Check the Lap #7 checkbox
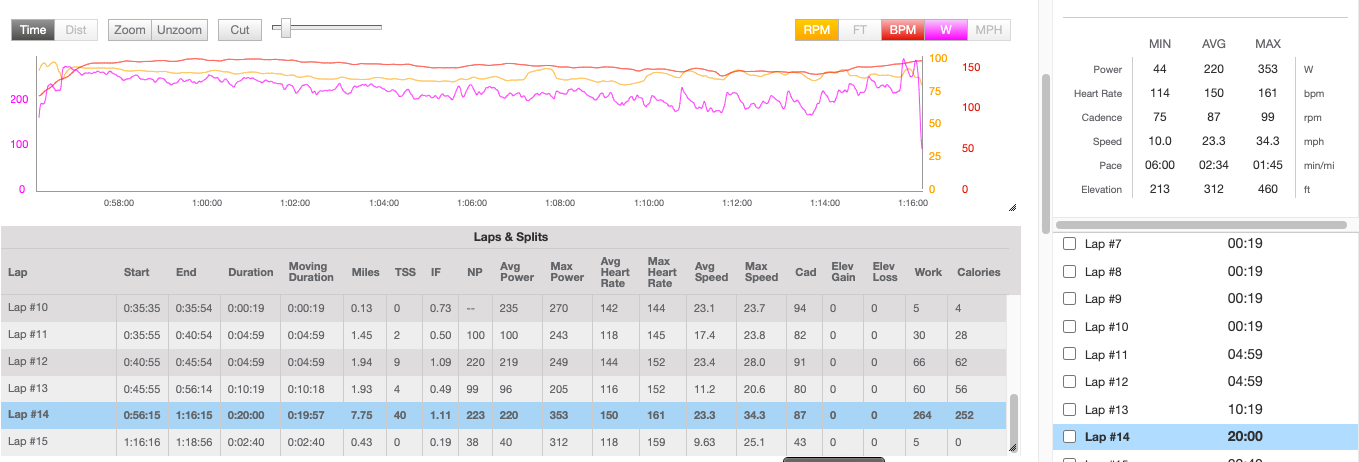 1069,244
